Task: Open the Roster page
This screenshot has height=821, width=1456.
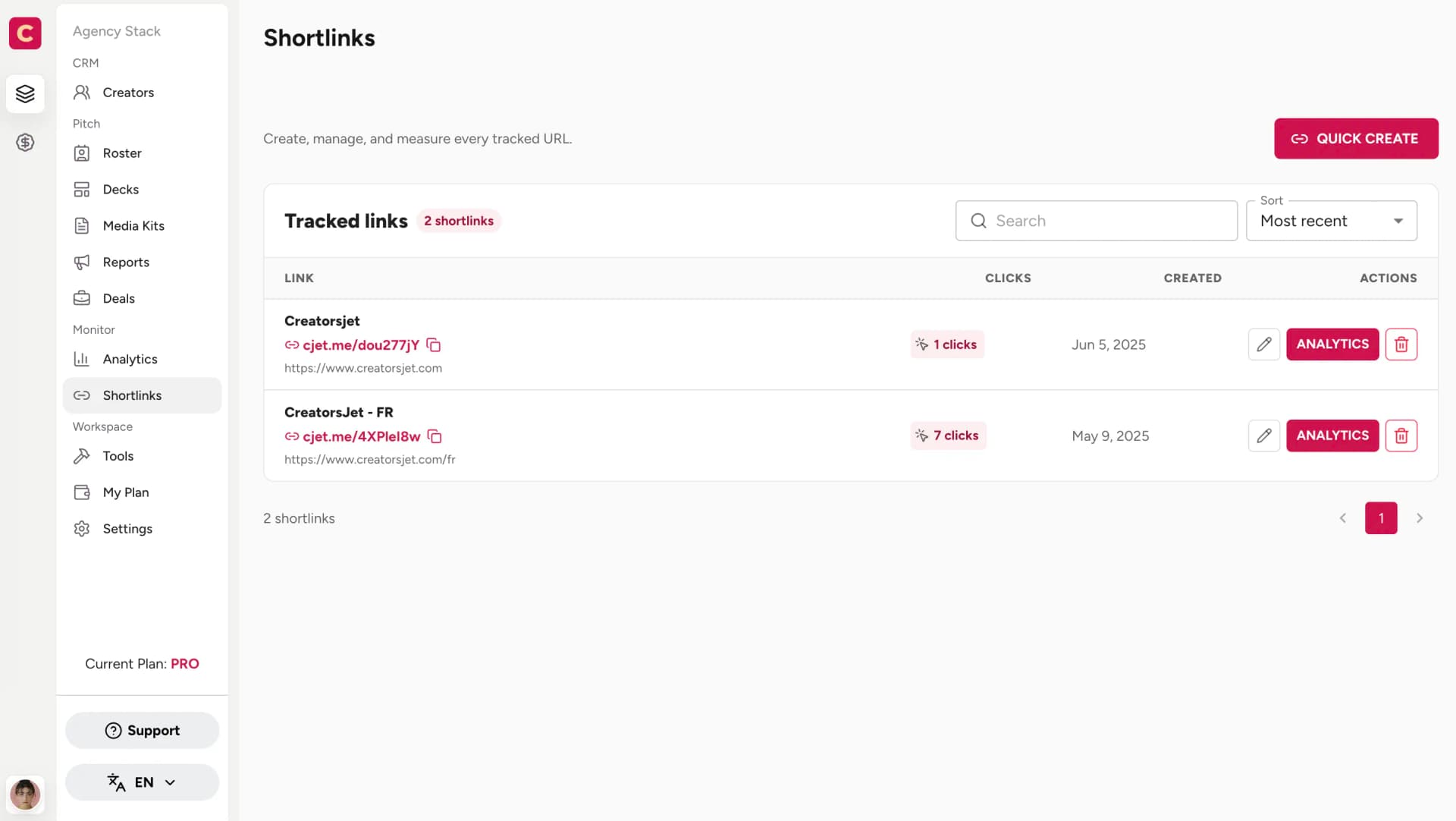Action: coord(142,153)
